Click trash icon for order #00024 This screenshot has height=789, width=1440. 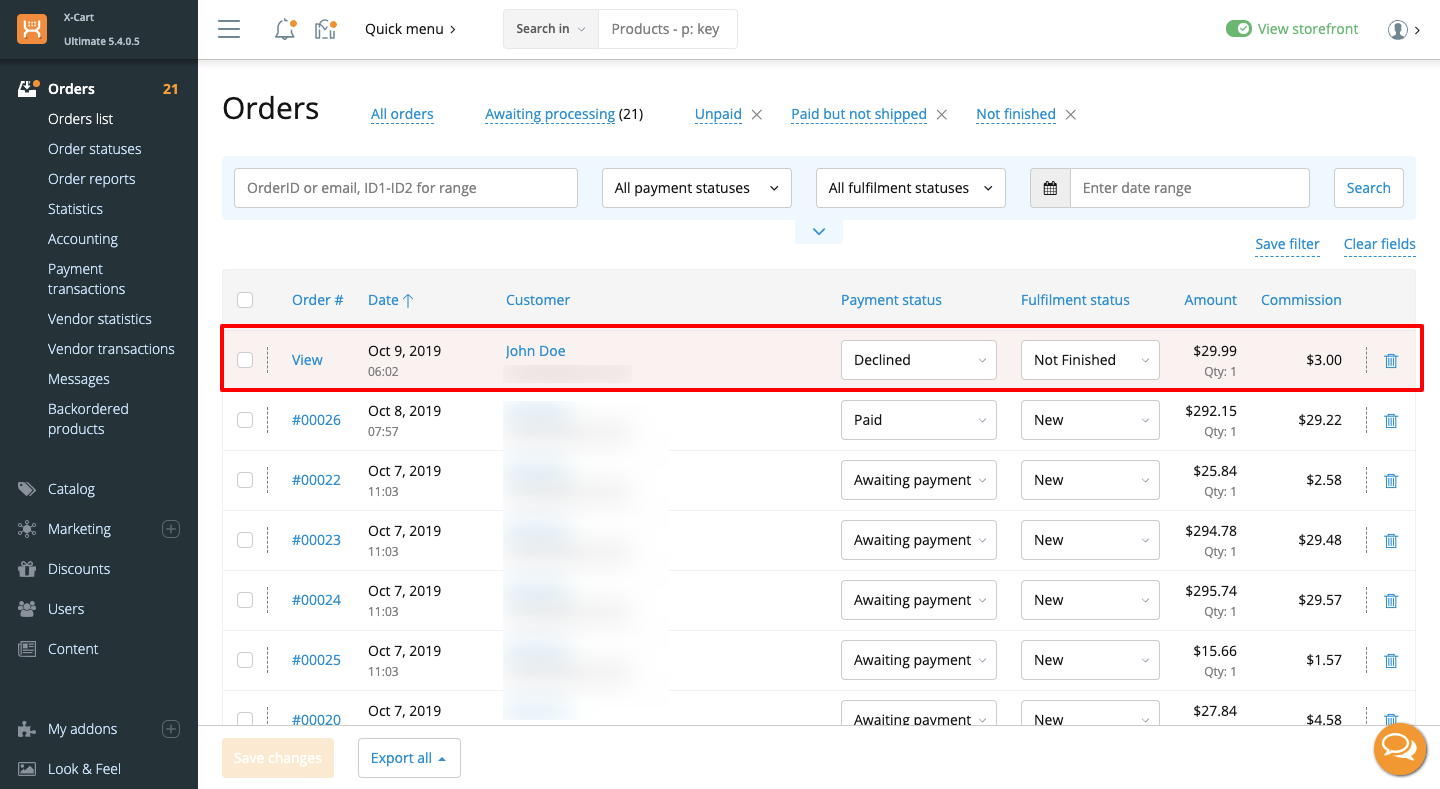(x=1391, y=600)
